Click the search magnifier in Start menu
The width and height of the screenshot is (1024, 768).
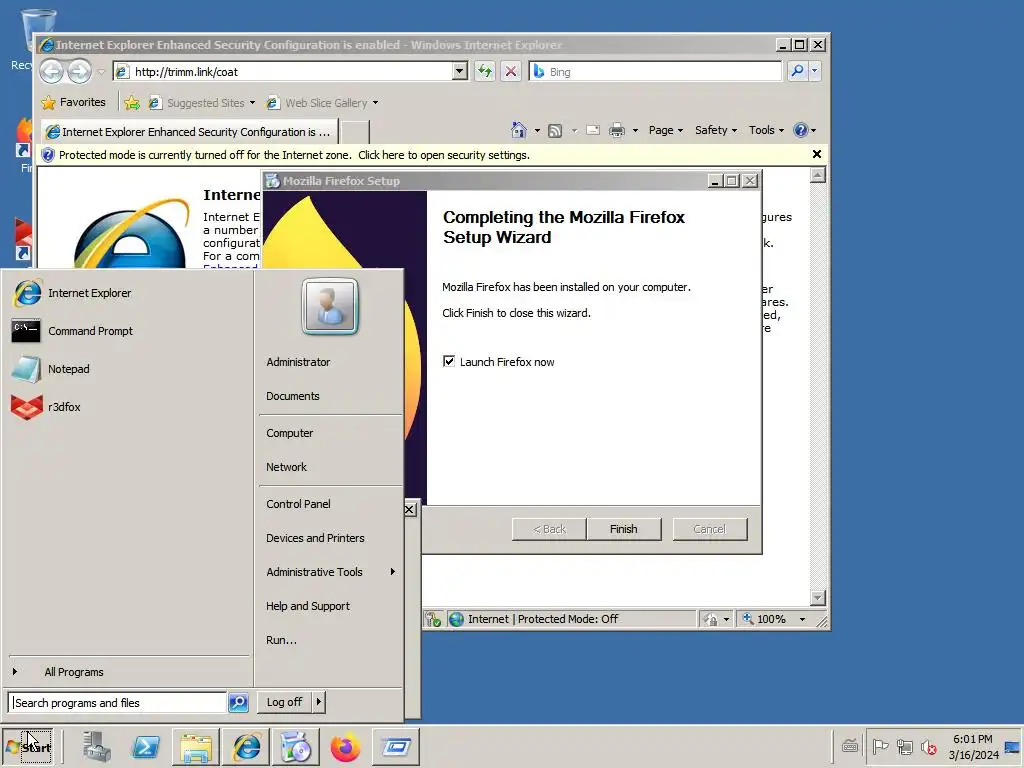point(238,702)
